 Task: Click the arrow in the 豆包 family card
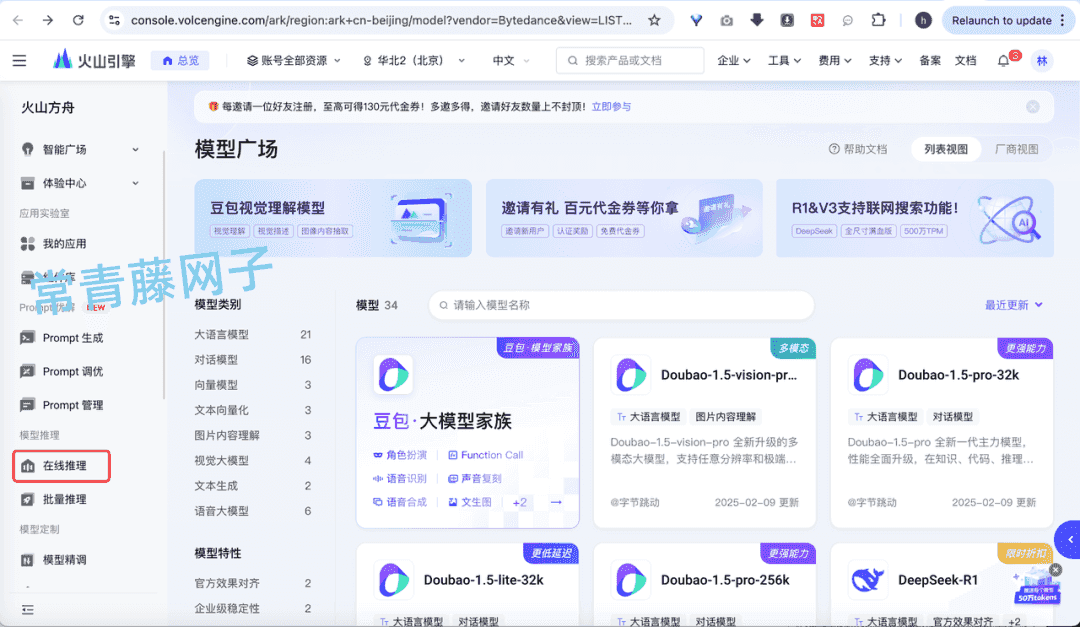[x=556, y=502]
